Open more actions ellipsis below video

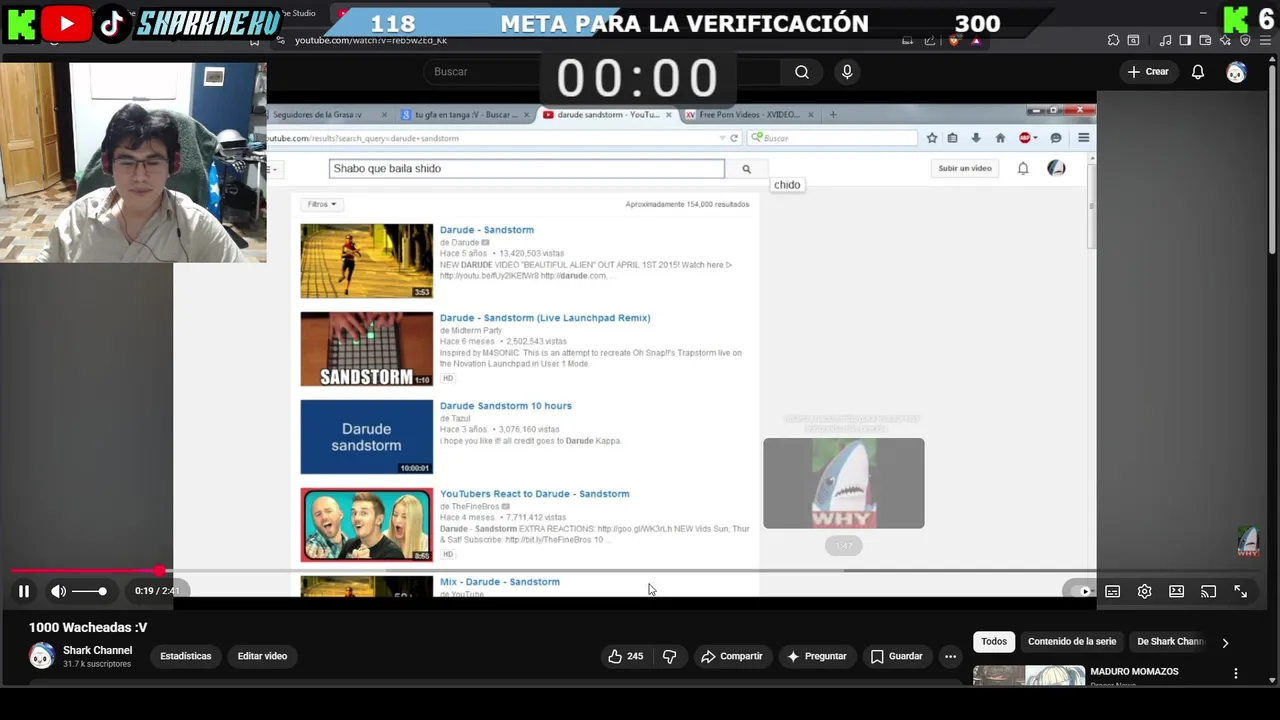point(950,656)
